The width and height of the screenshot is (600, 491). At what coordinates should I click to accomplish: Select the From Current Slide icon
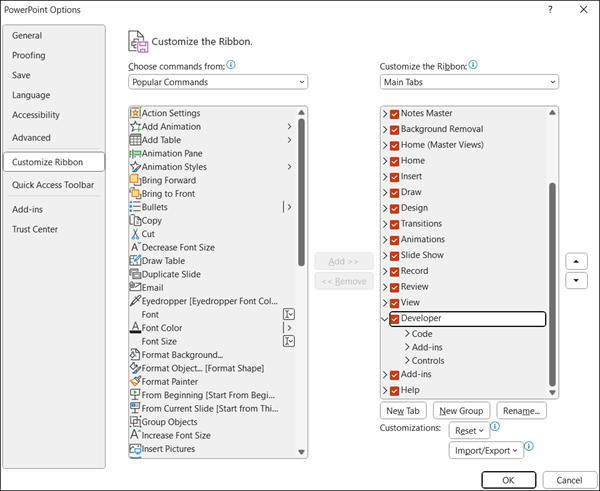coord(135,408)
